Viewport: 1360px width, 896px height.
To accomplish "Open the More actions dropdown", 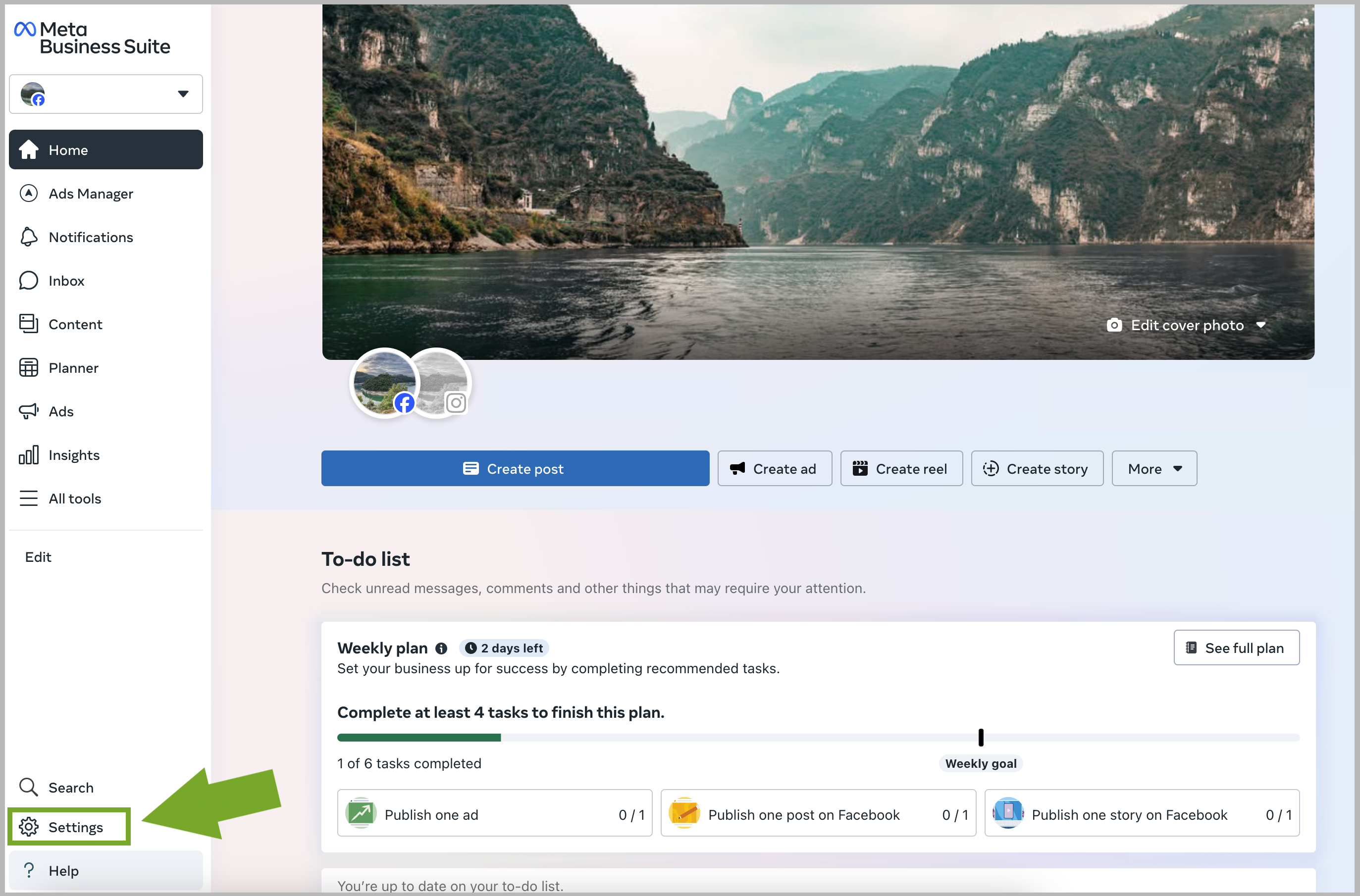I will [x=1154, y=469].
